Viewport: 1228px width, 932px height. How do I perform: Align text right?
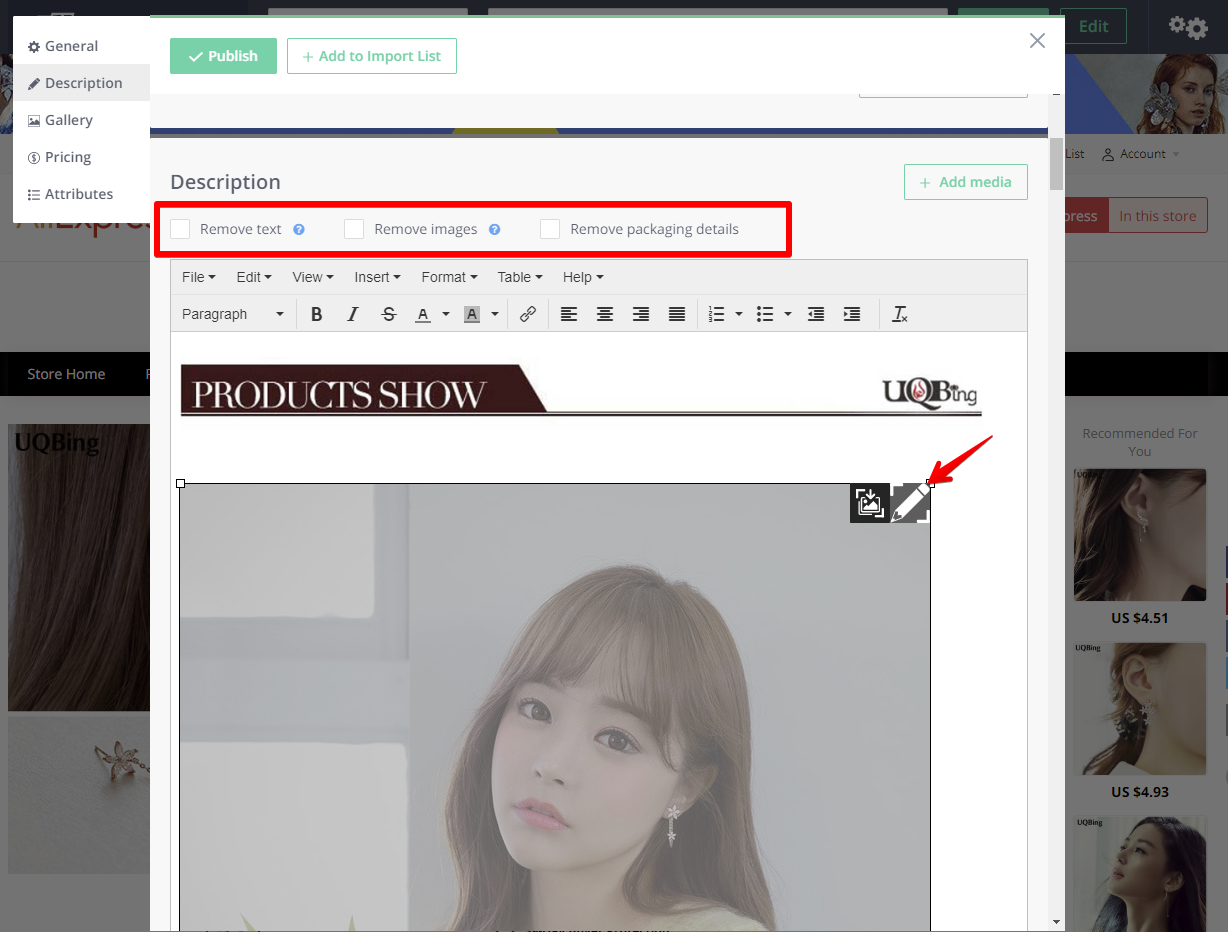(641, 314)
